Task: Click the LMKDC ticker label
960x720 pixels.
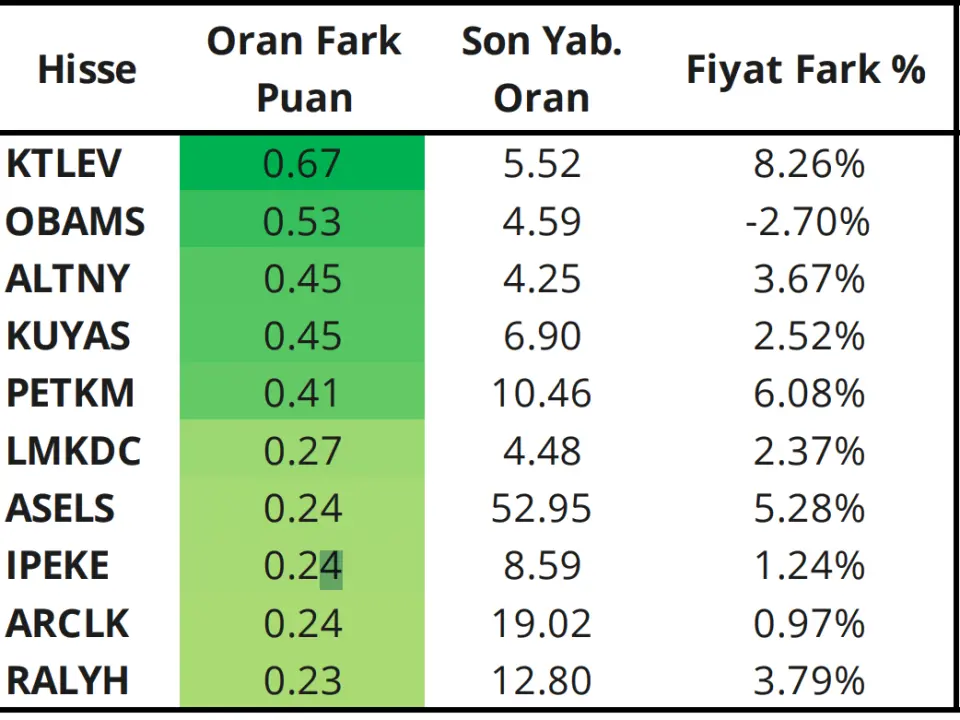Action: click(x=73, y=451)
